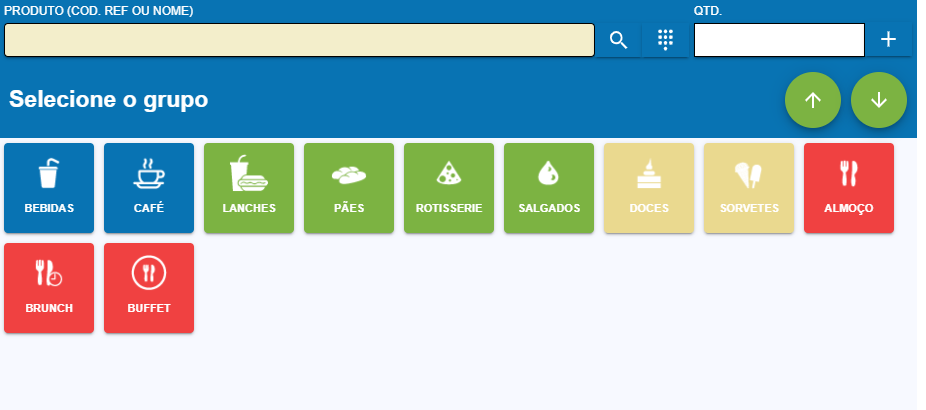This screenshot has height=410, width=926.
Task: Click the magnifier search product button
Action: pyautogui.click(x=618, y=40)
